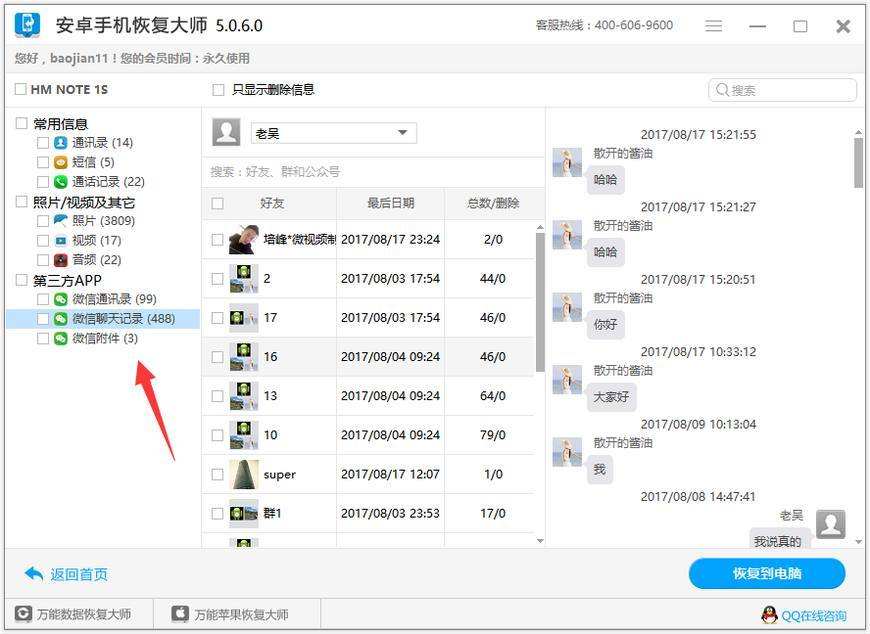Tick the 常用信息 category checkbox
Viewport: 870px width, 634px height.
pos(22,123)
